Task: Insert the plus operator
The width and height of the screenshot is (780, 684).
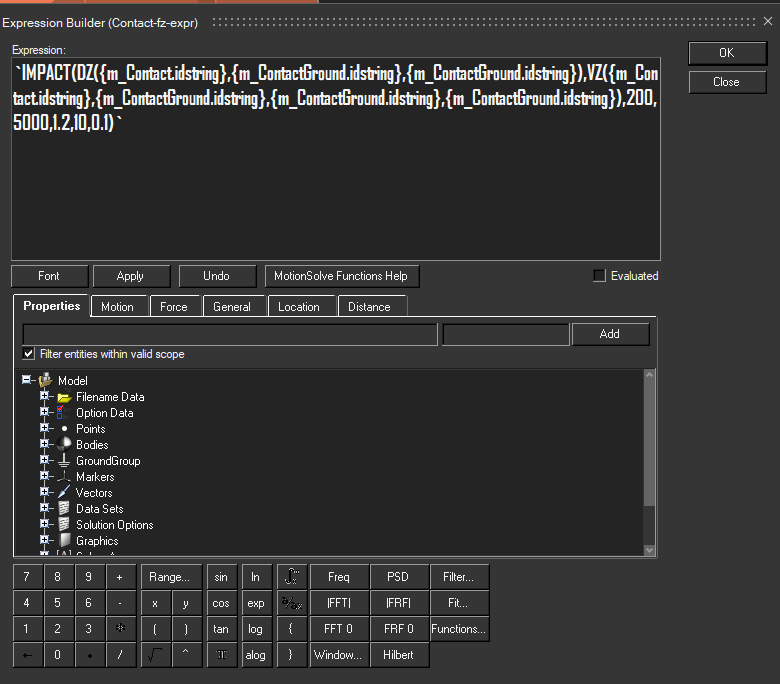Action: pyautogui.click(x=120, y=577)
